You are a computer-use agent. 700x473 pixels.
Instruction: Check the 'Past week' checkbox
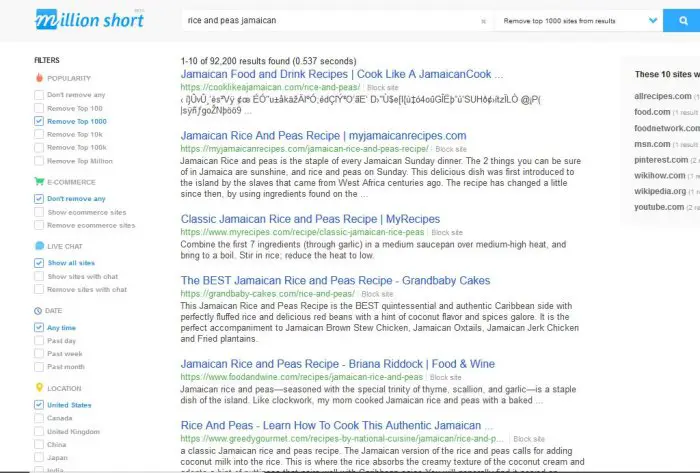39,353
